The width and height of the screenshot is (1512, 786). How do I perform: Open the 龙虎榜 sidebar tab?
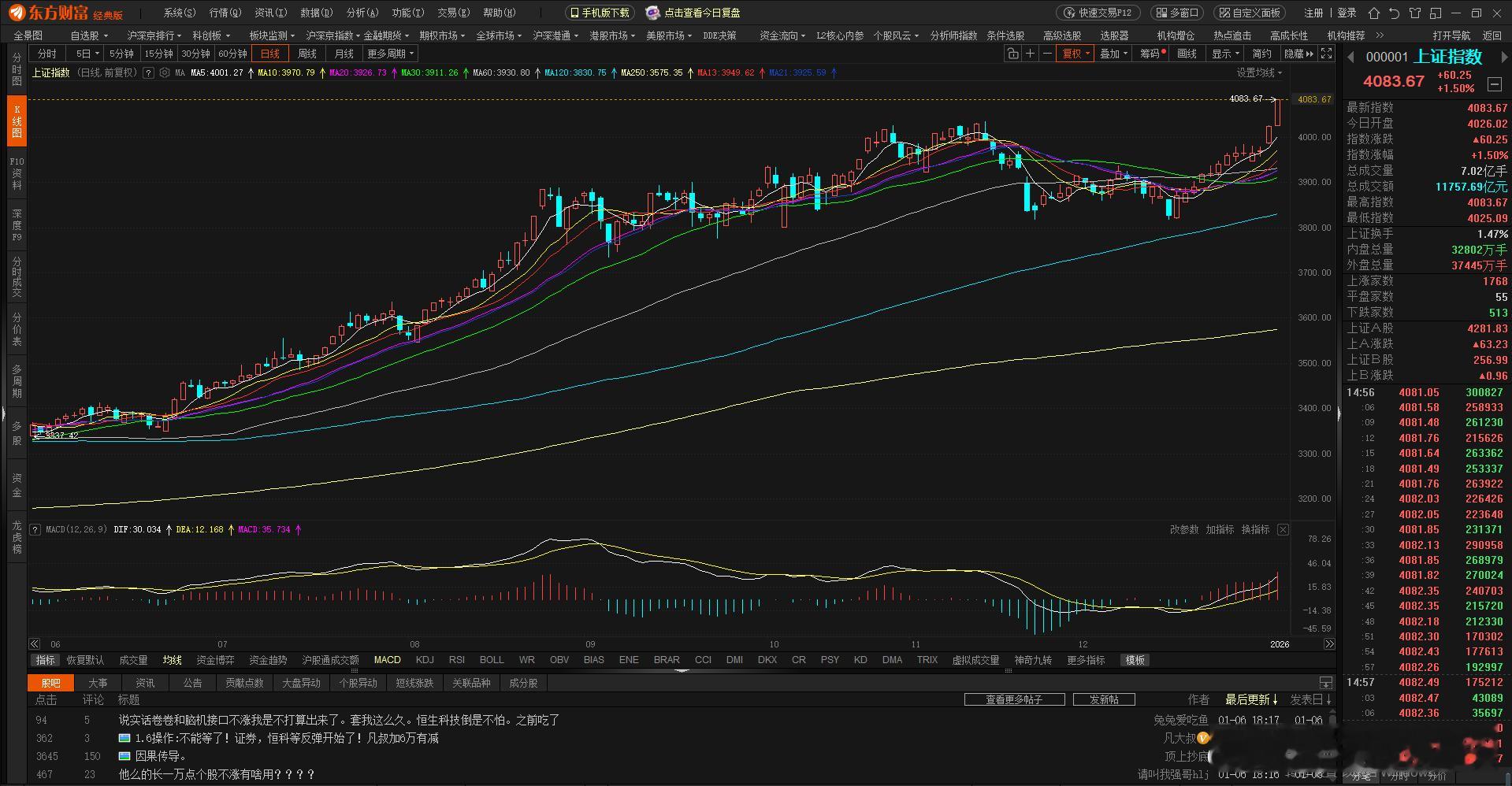[17, 537]
